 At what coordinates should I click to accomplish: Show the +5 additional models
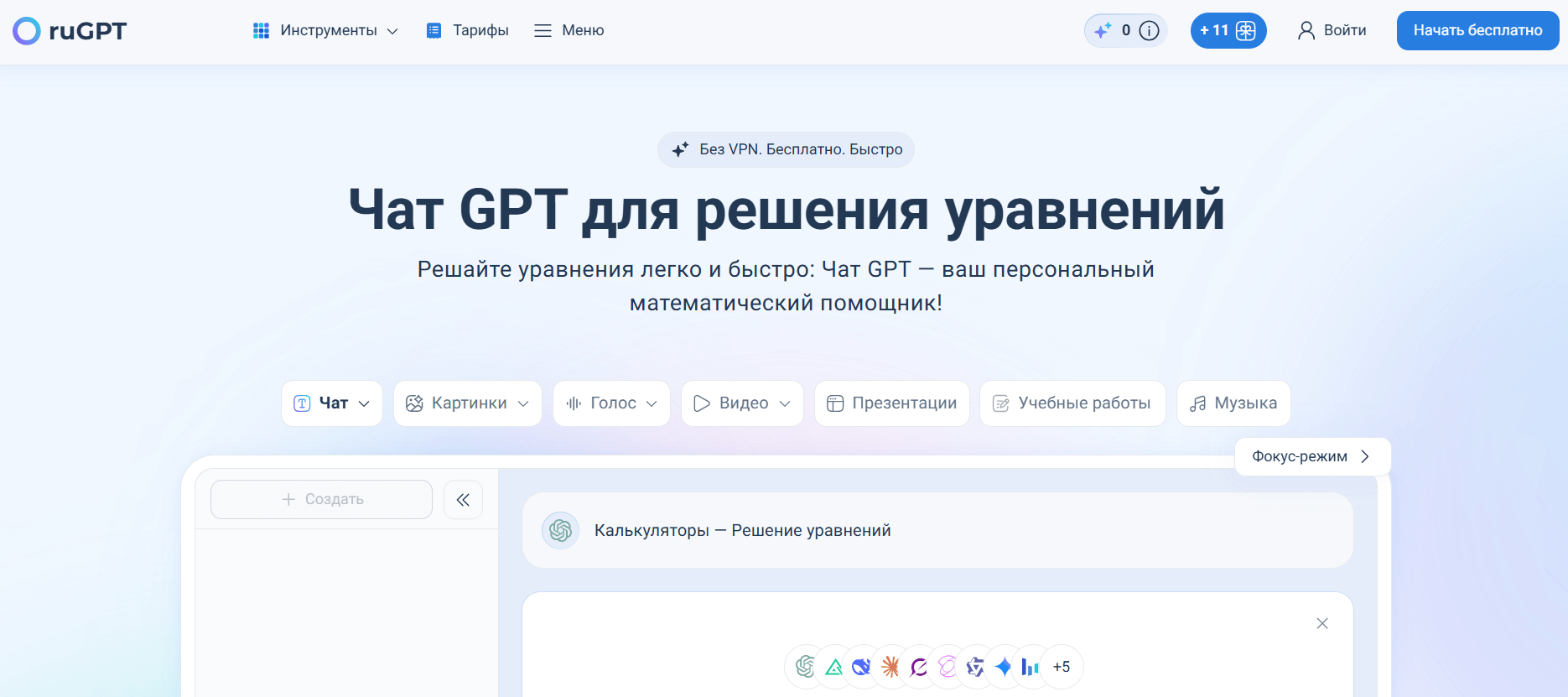click(x=1062, y=667)
